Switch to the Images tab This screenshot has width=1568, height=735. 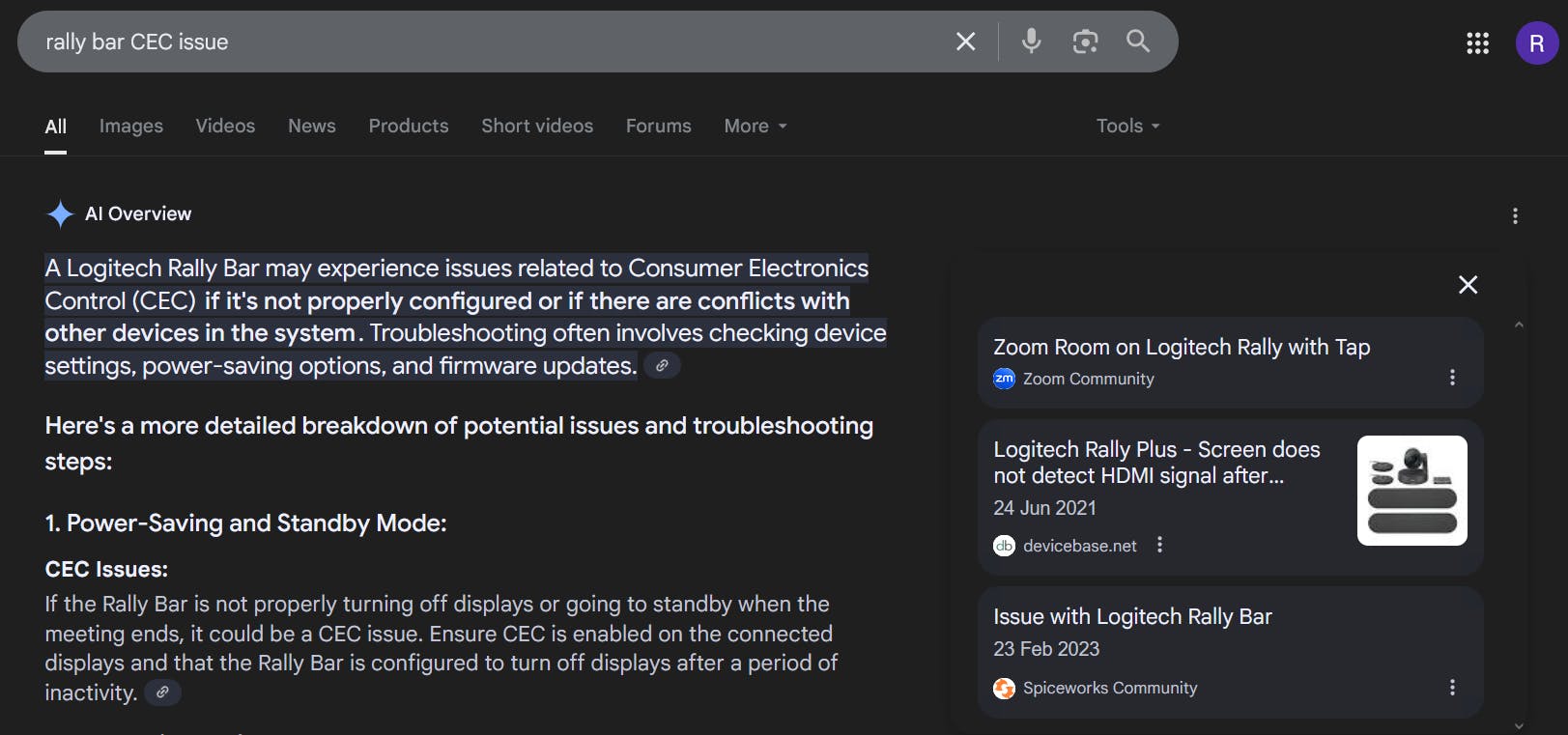point(131,127)
